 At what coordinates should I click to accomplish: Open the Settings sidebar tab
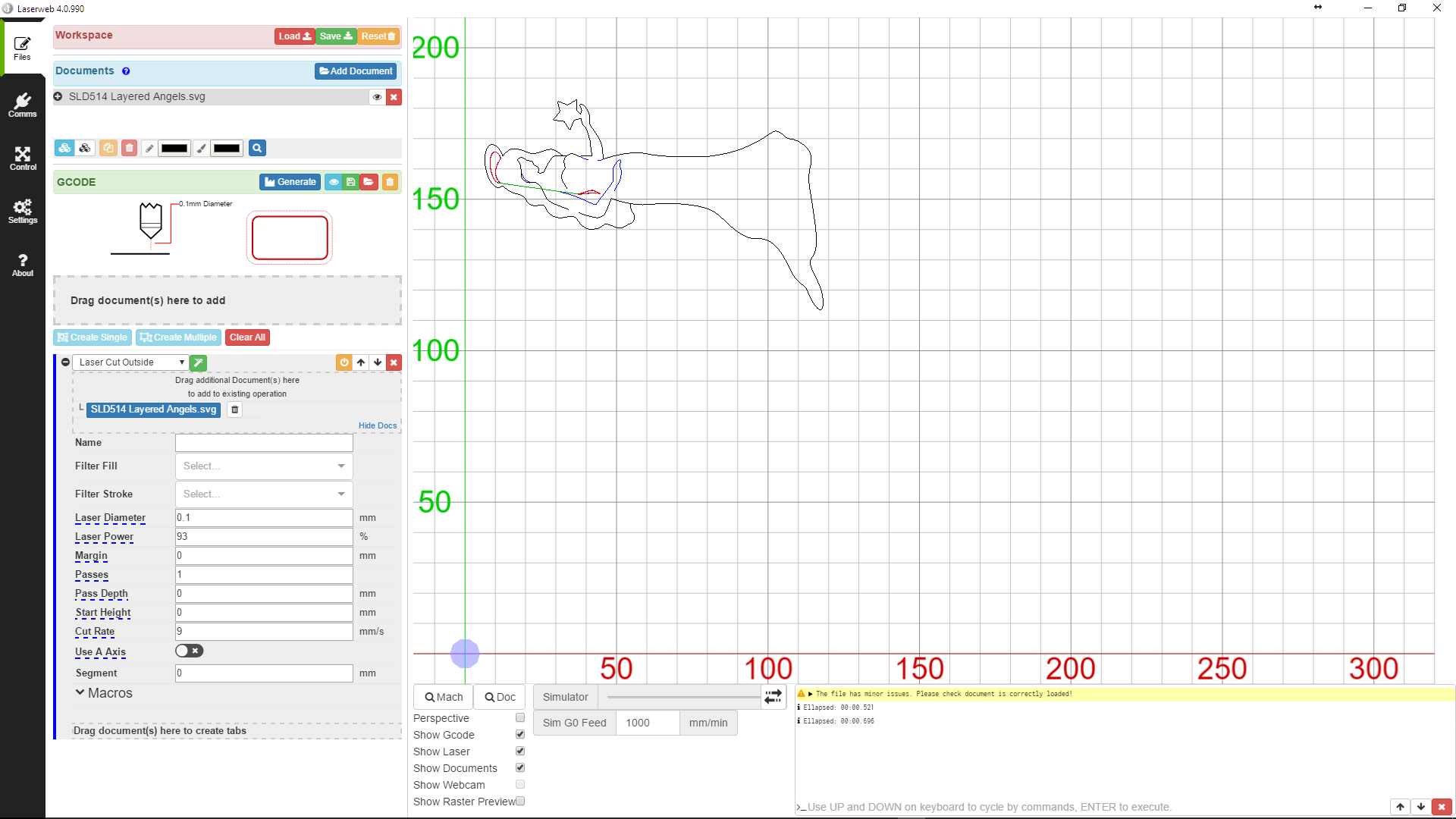[x=23, y=212]
